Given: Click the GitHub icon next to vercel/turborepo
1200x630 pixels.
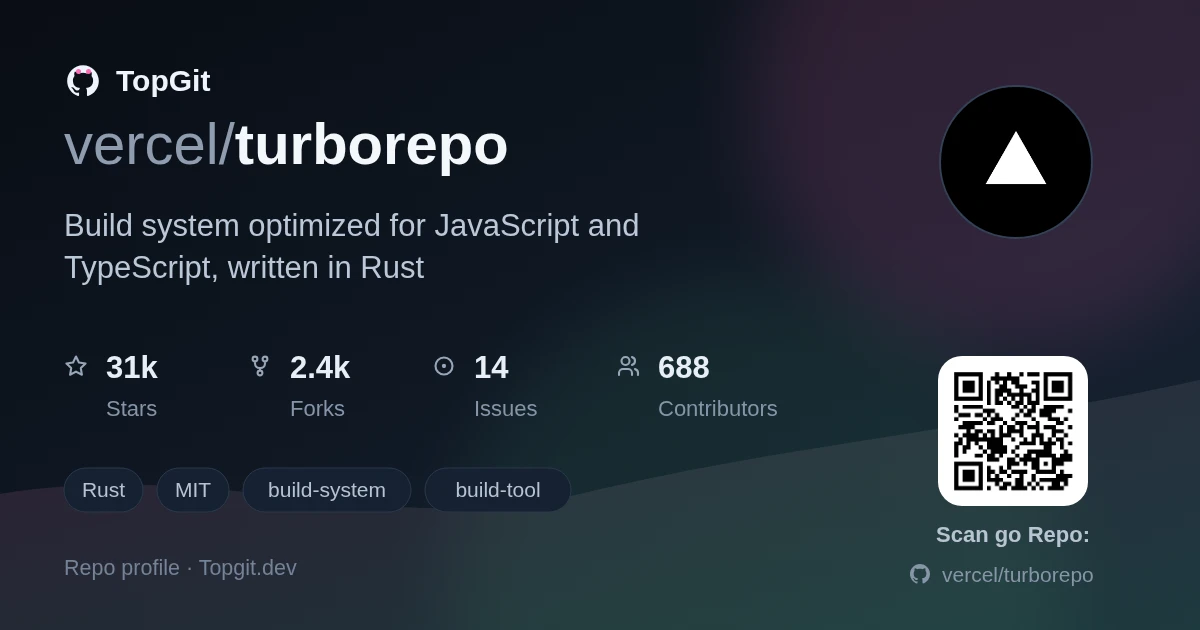Looking at the screenshot, I should click(920, 574).
